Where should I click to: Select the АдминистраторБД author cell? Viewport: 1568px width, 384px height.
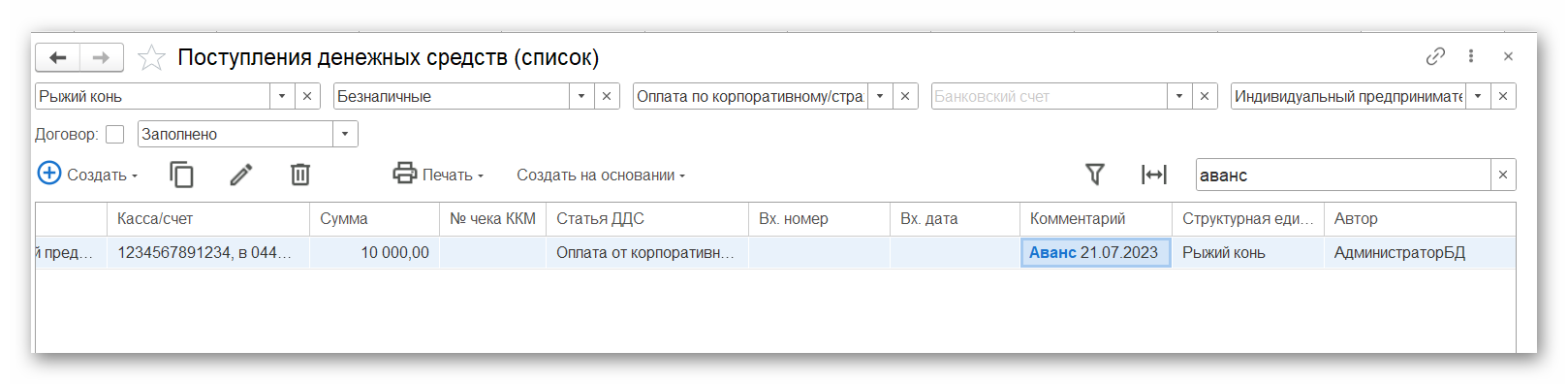click(x=1420, y=252)
